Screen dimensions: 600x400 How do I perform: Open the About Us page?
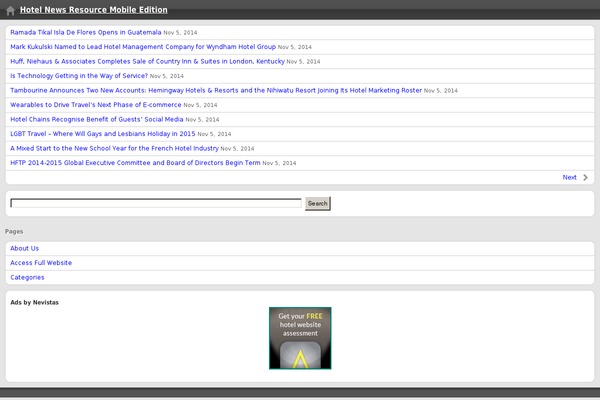tap(24, 248)
